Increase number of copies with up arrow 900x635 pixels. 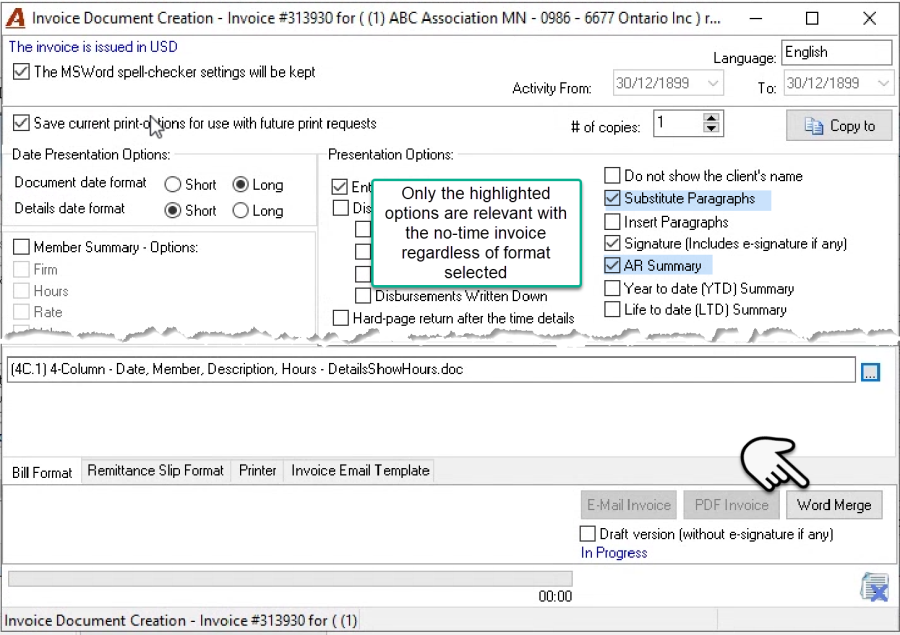(x=711, y=118)
